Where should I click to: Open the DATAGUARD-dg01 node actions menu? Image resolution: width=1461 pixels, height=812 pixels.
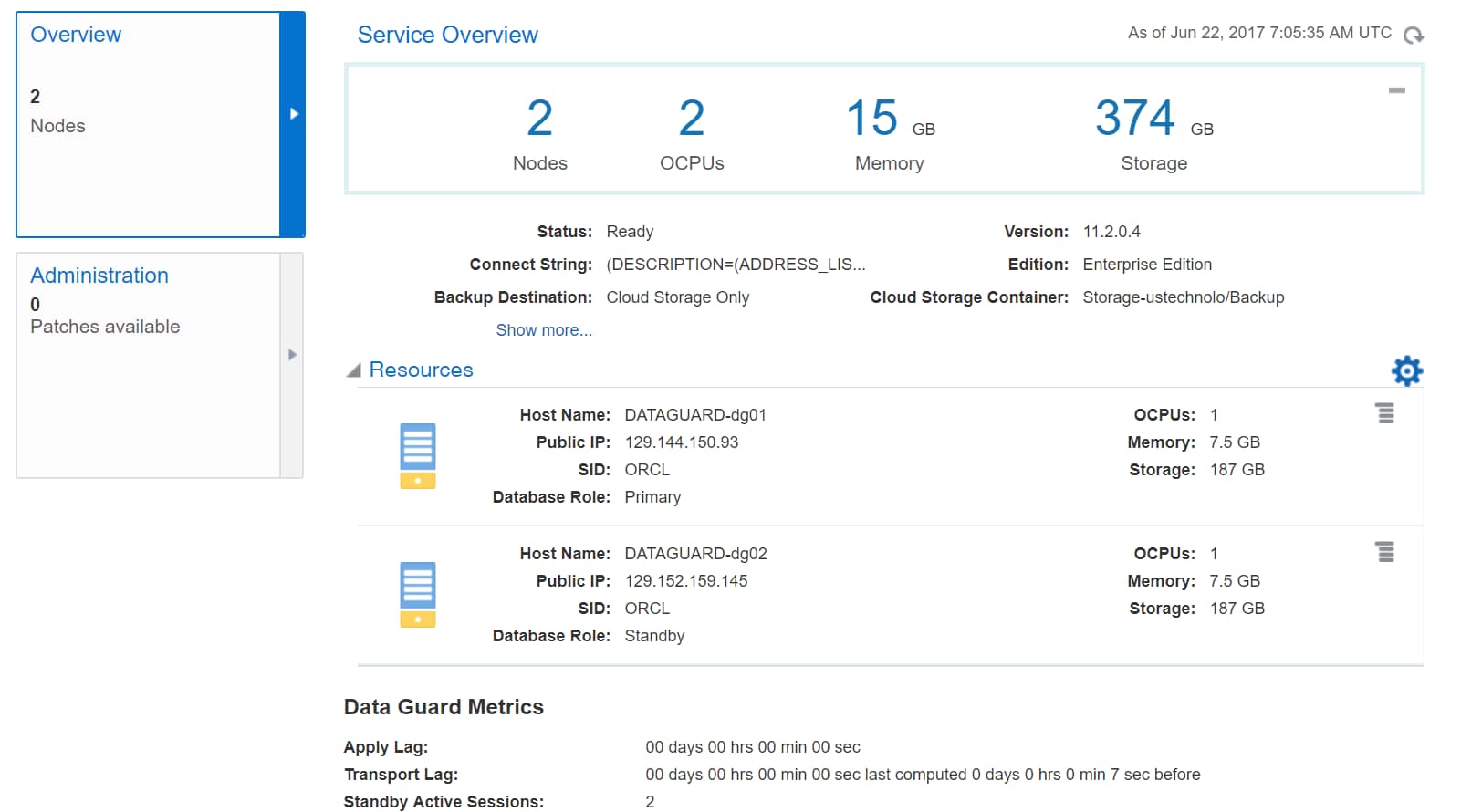1385,413
